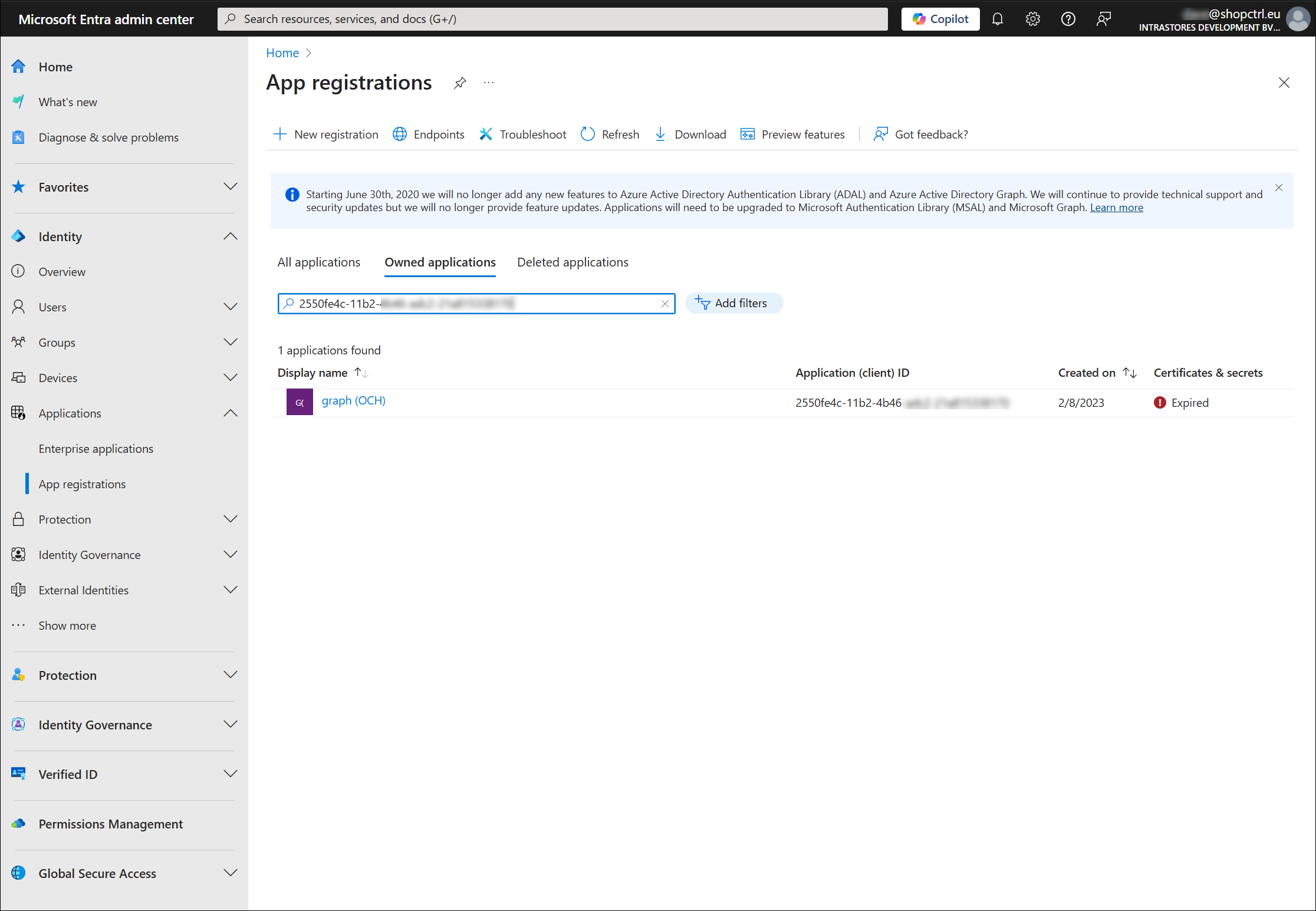Expand Users chevron

coord(231,307)
